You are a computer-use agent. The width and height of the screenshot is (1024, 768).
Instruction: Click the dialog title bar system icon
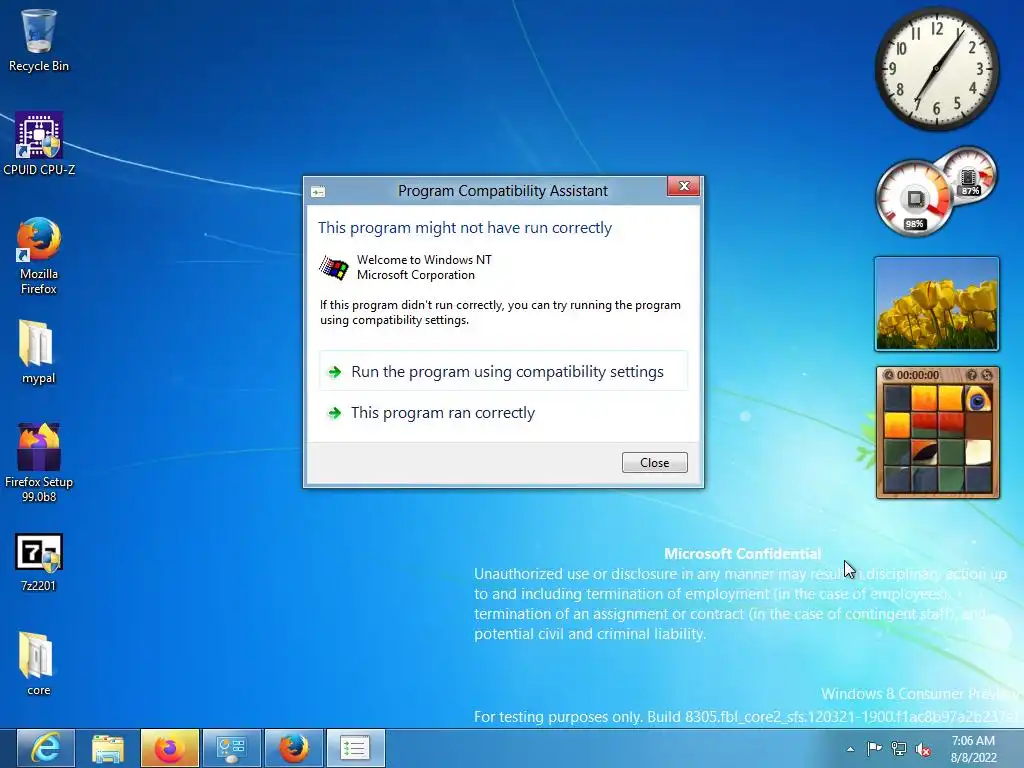(318, 191)
